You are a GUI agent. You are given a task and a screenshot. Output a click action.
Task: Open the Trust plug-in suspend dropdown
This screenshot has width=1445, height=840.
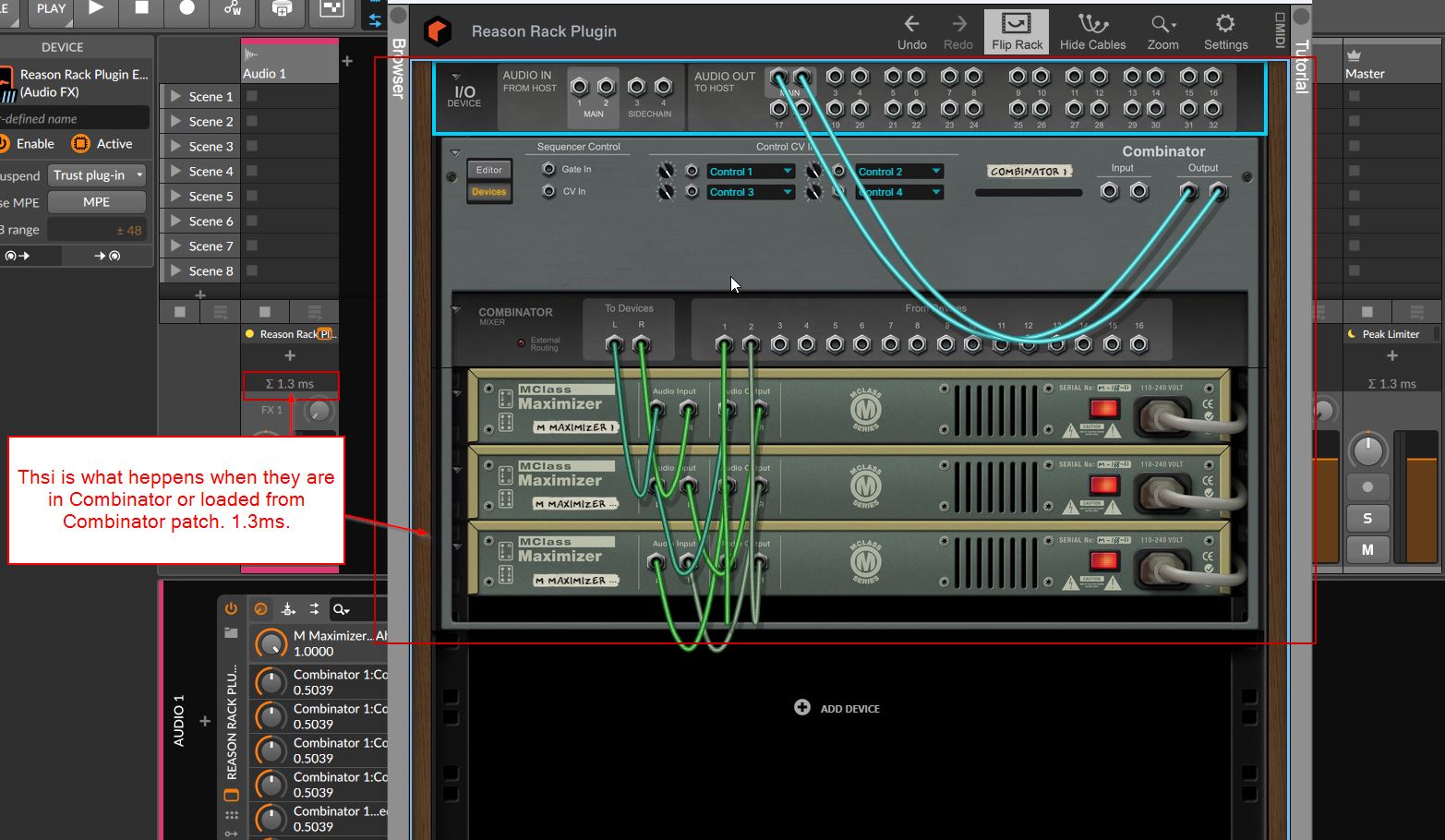point(97,174)
